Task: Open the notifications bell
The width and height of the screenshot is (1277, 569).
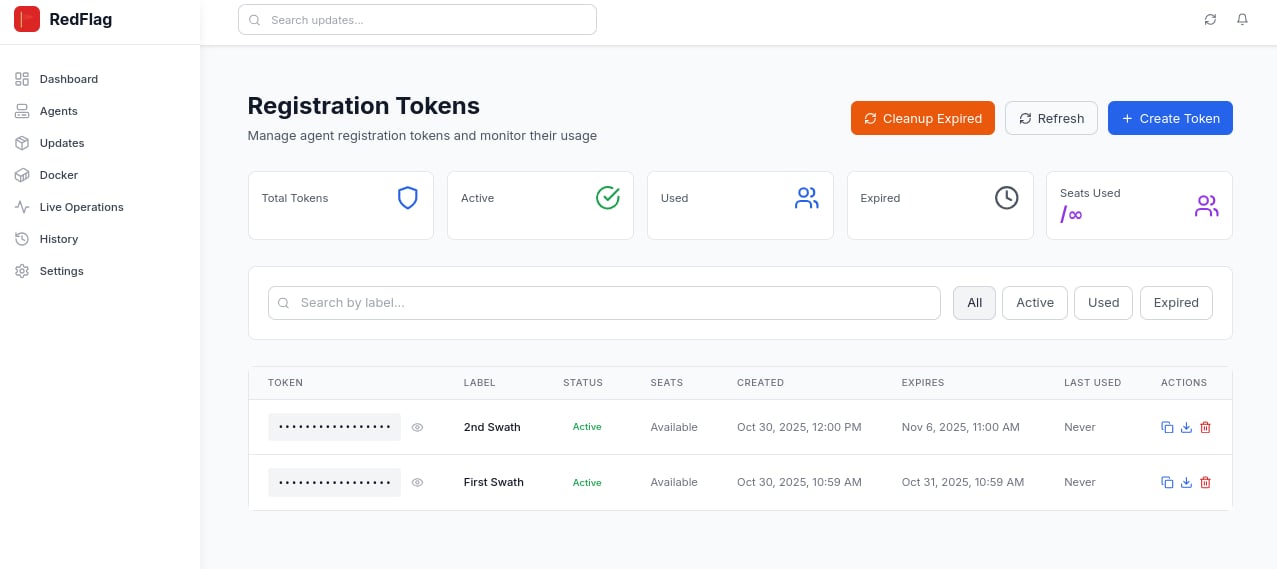Action: pos(1242,20)
